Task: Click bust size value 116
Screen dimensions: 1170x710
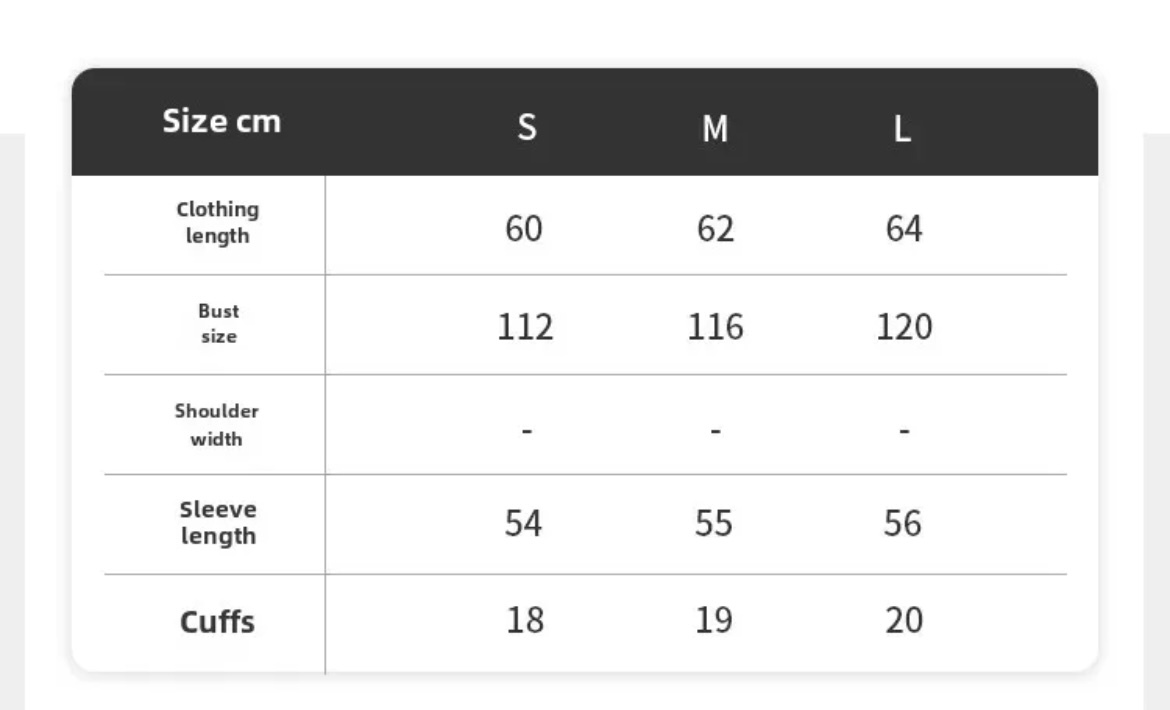Action: point(714,327)
